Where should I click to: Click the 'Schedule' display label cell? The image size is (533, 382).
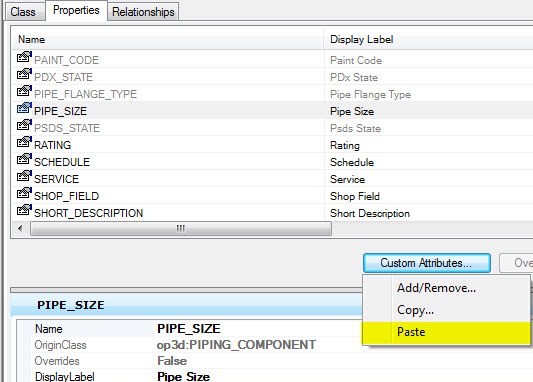click(352, 162)
